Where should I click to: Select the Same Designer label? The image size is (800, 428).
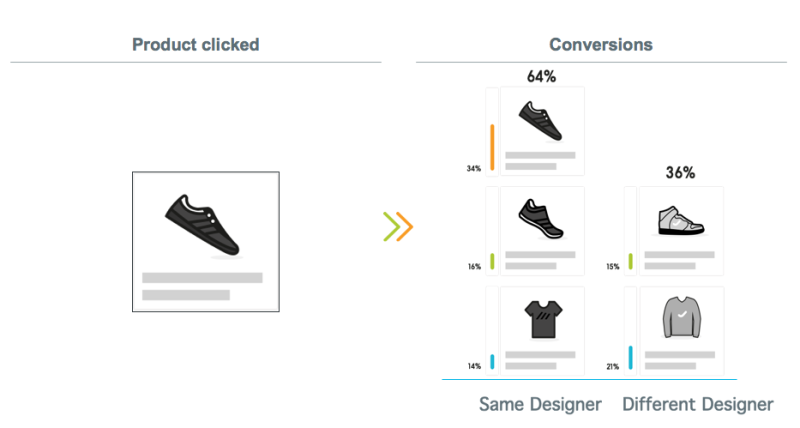[x=540, y=404]
